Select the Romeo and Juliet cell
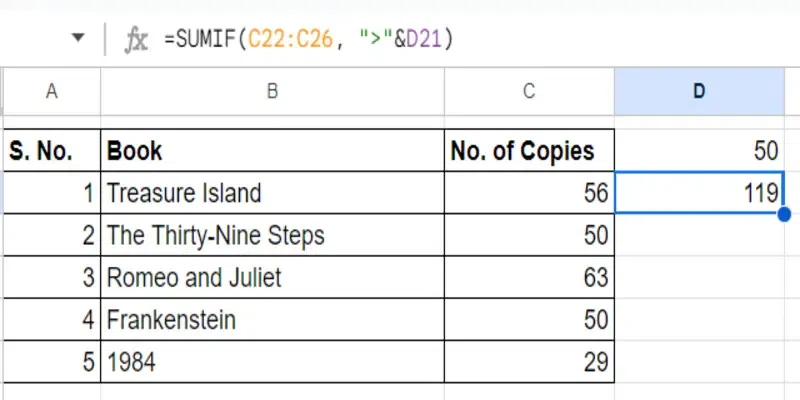Screen dimensions: 800x400 tap(271, 277)
